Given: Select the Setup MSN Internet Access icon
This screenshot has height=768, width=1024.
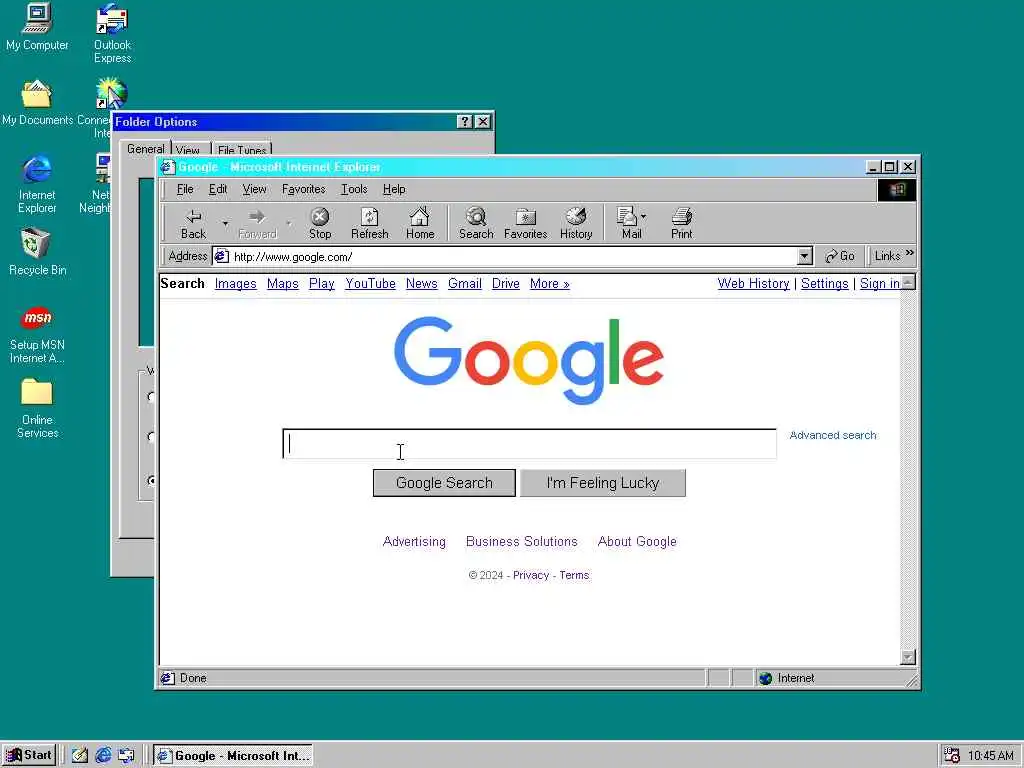Looking at the screenshot, I should point(37,335).
